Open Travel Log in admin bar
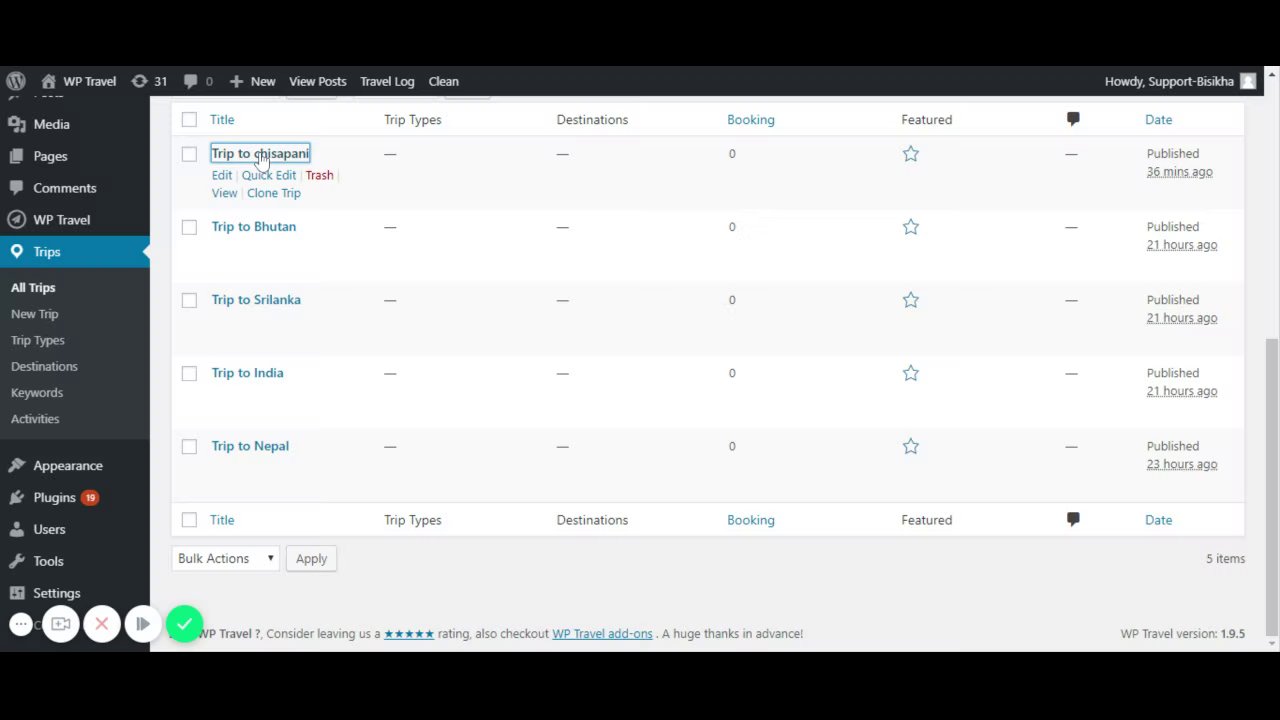The width and height of the screenshot is (1280, 720). tap(387, 81)
